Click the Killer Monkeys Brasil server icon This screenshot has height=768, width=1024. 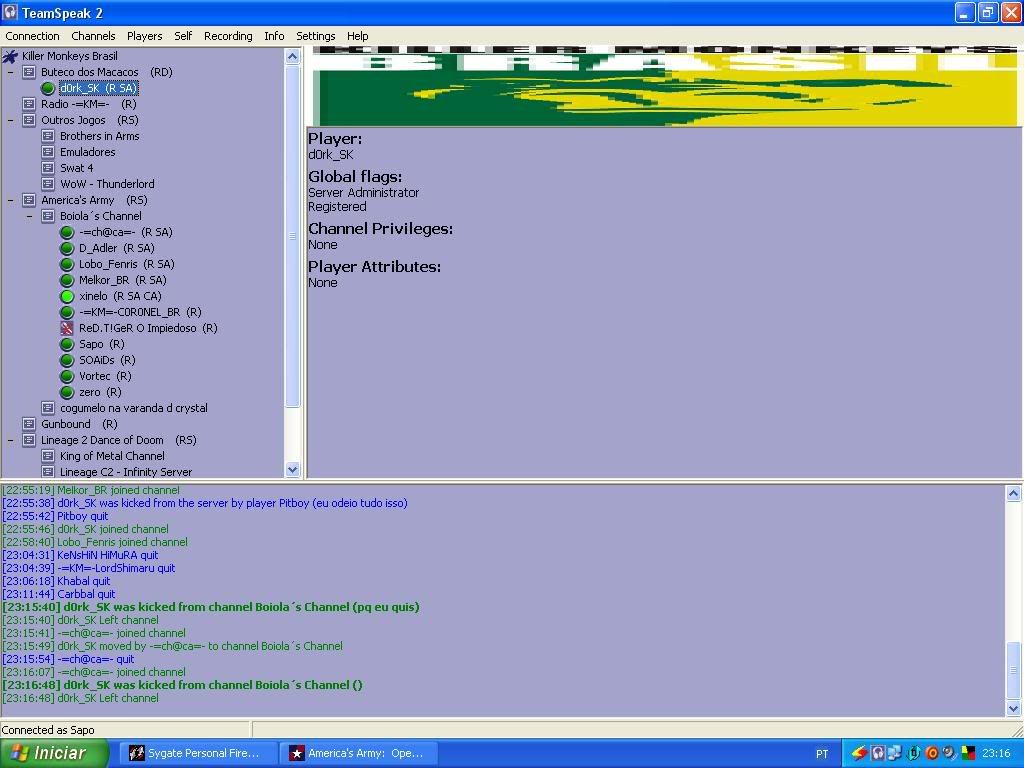tap(10, 56)
